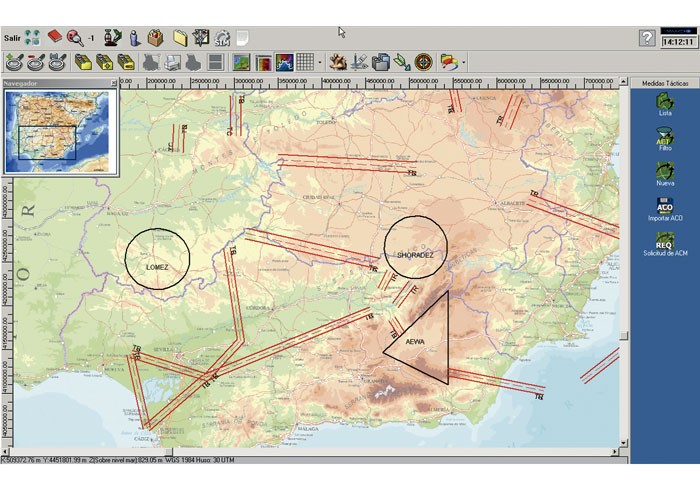This screenshot has width=700, height=490.
Task: Click the Navegador overview map thumbnail
Action: coord(57,131)
